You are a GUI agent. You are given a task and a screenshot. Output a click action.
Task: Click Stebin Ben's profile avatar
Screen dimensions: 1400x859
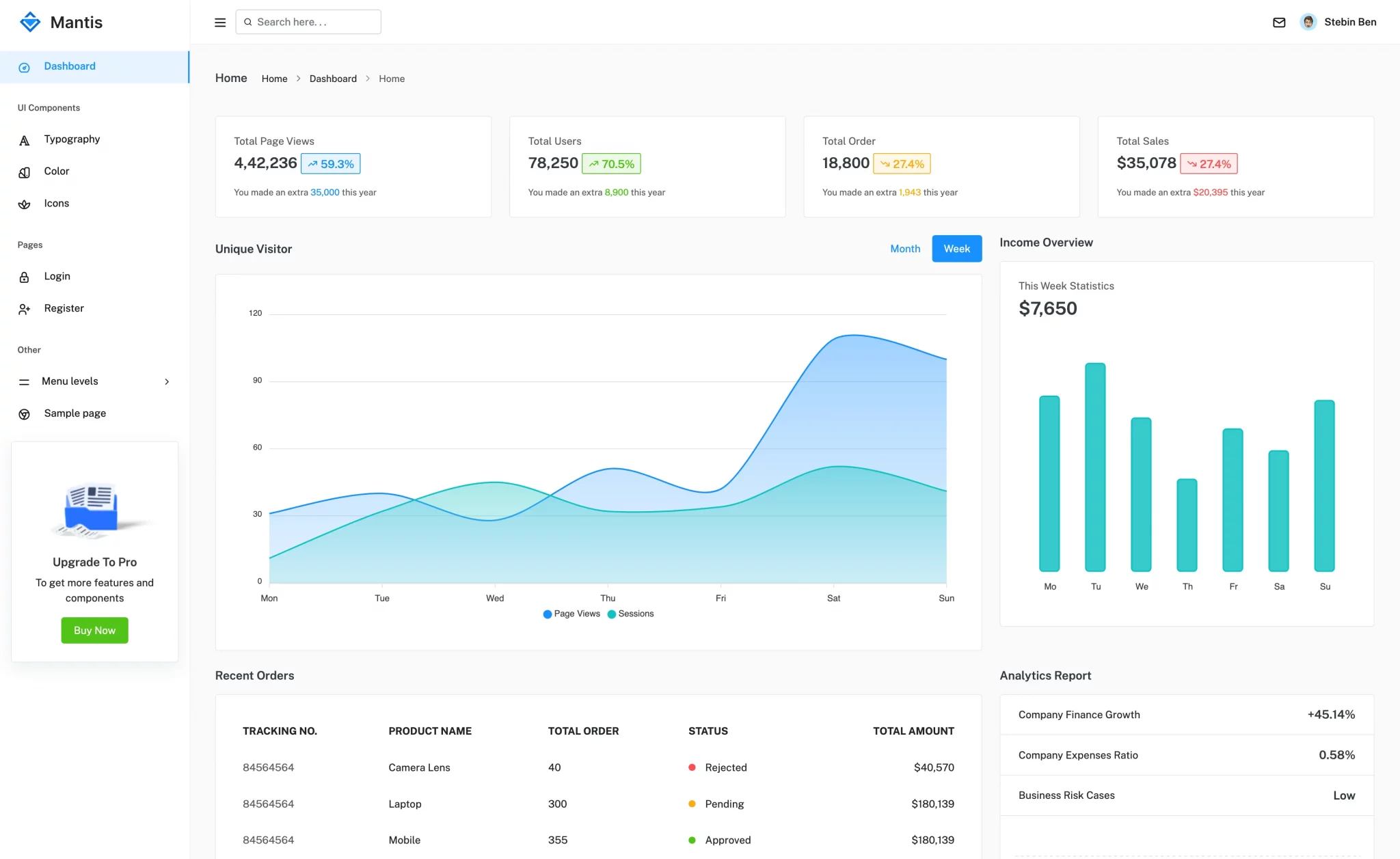1308,22
